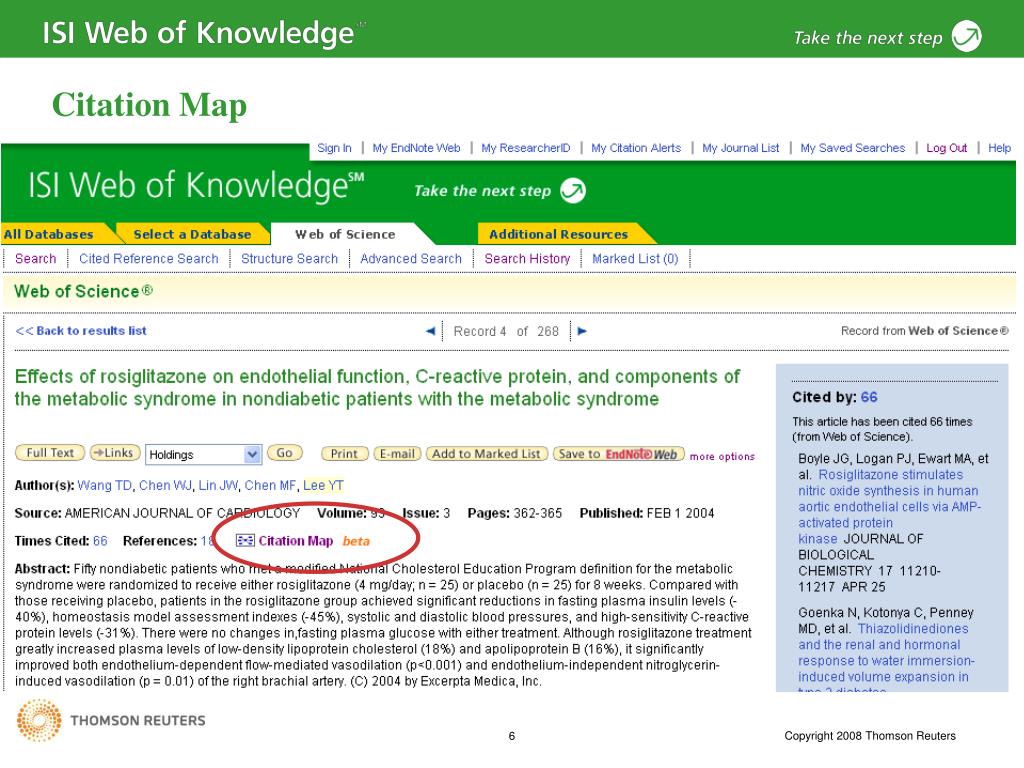Click Record 4 of 268 text

click(506, 331)
